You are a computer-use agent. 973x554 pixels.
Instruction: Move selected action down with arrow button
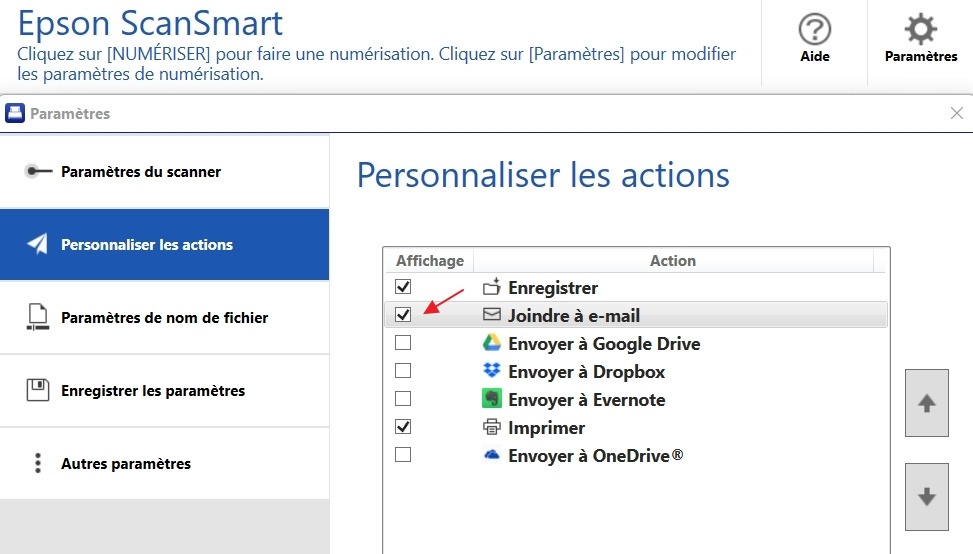[x=926, y=497]
